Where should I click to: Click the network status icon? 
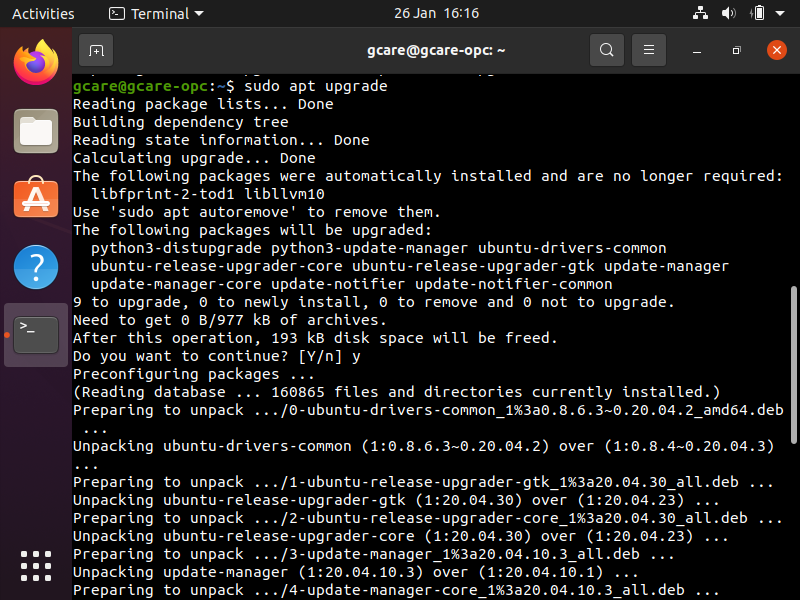[700, 13]
